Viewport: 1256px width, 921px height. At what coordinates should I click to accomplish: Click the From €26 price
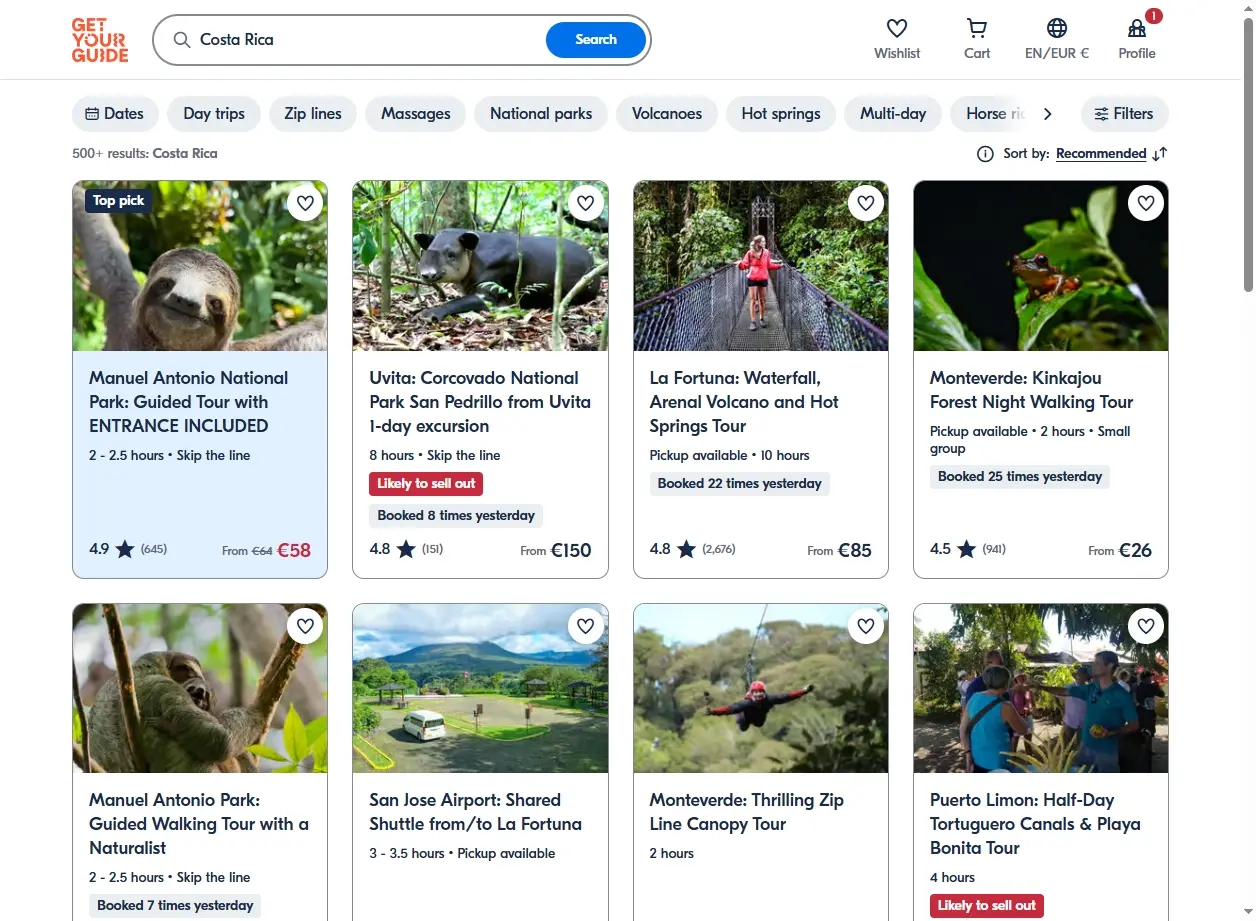[1120, 550]
